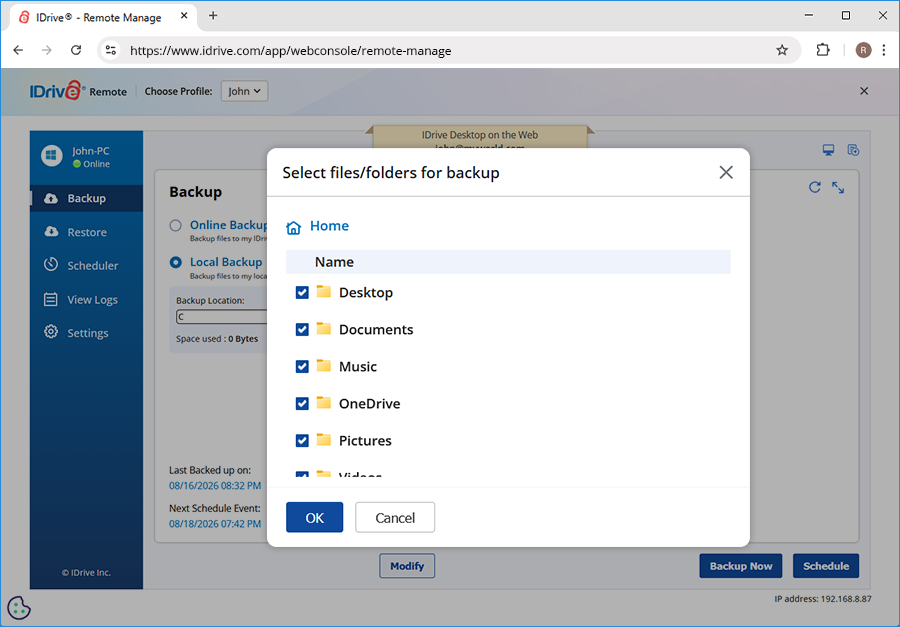Uncheck the OneDrive folder checkbox

(x=302, y=404)
